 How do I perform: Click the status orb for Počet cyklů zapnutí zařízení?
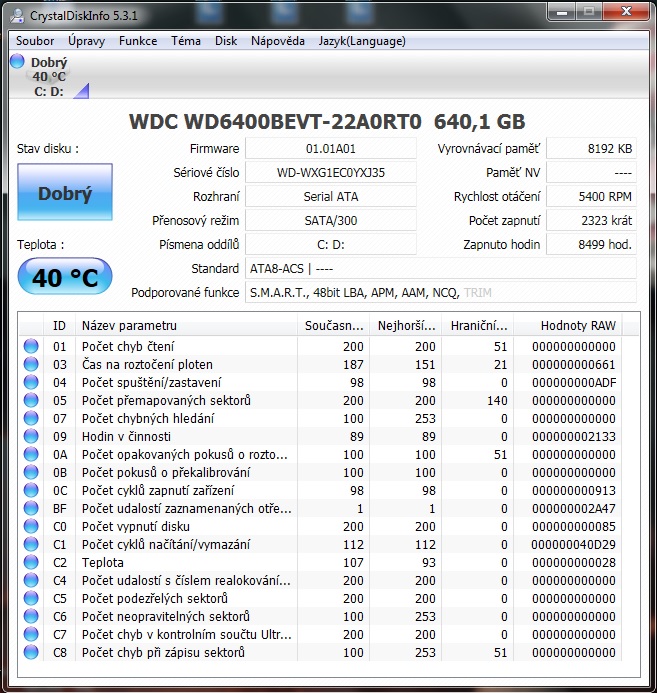(x=31, y=490)
